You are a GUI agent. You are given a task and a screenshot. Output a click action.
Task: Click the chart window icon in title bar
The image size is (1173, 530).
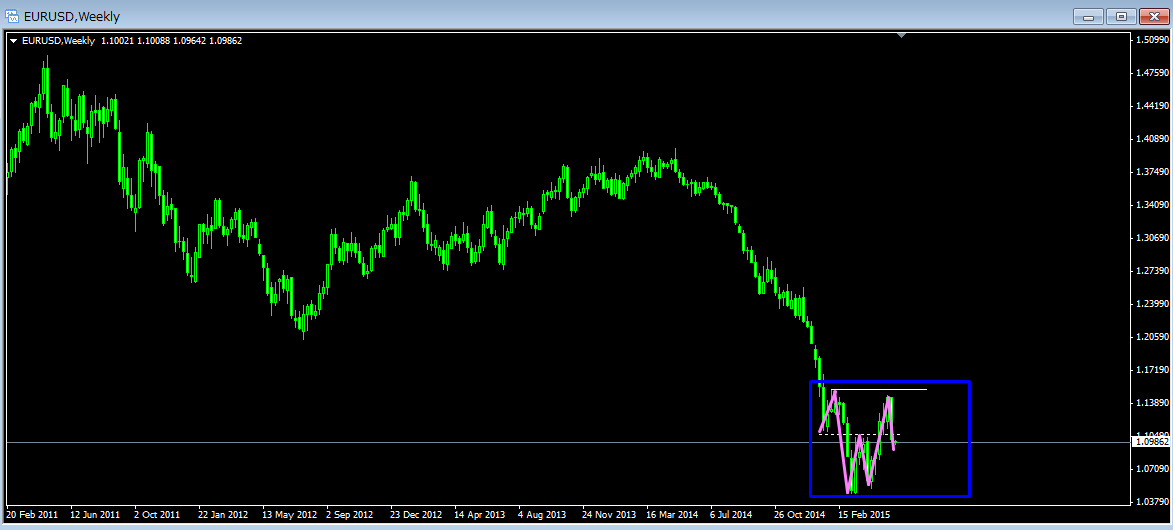coord(13,16)
